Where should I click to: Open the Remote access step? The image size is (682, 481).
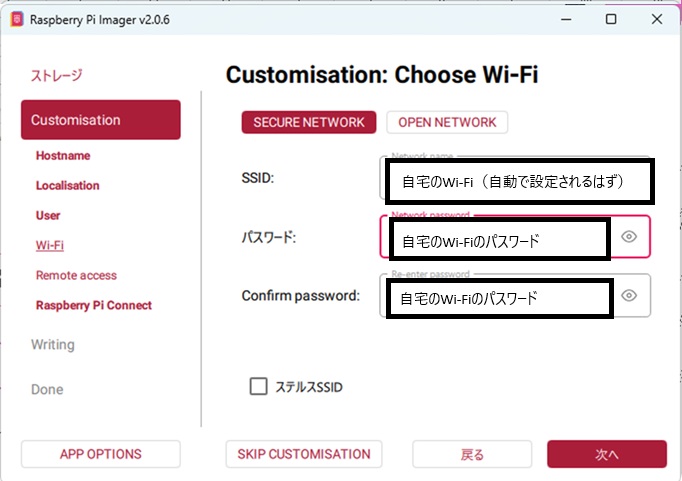tap(76, 276)
